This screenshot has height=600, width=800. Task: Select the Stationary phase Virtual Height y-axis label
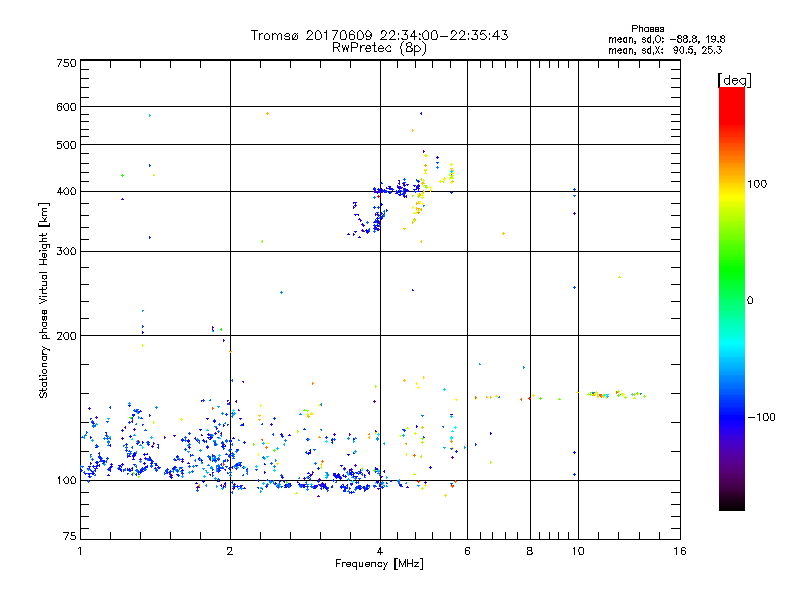[44, 300]
